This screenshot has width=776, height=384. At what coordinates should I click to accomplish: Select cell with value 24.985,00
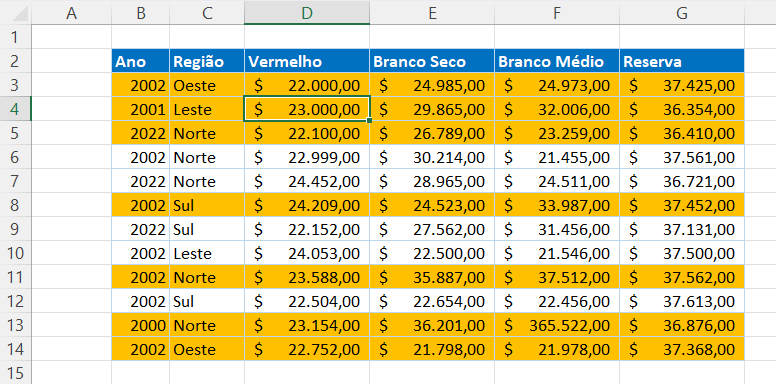click(432, 85)
